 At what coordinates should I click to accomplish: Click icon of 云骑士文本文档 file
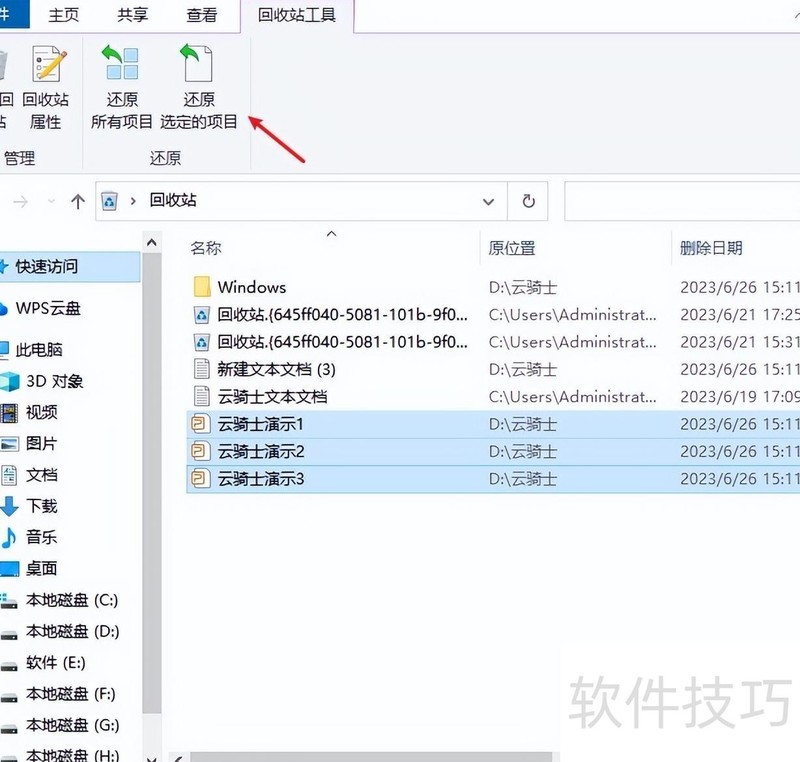pyautogui.click(x=202, y=396)
